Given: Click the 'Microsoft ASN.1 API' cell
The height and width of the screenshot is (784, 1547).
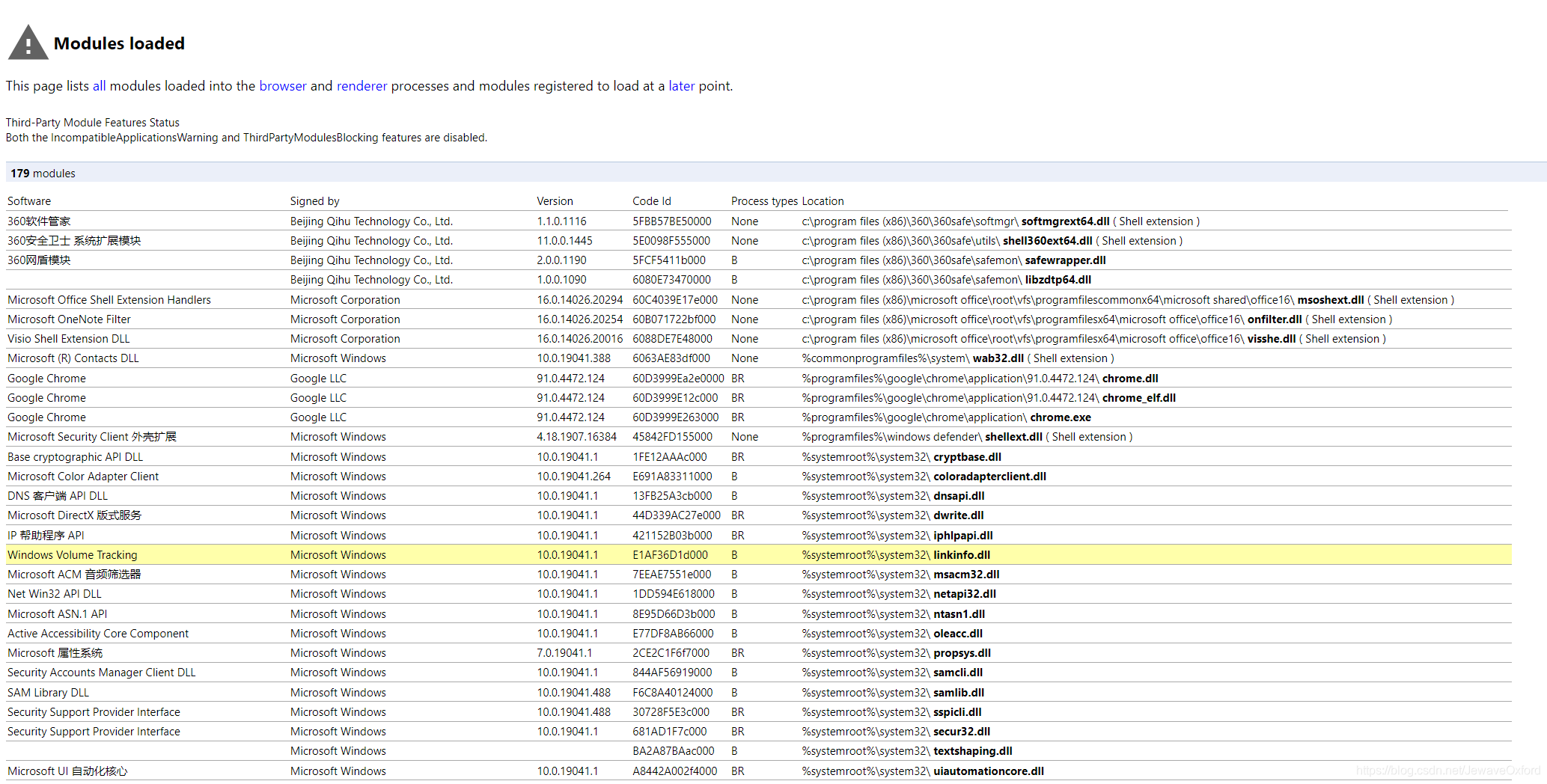Looking at the screenshot, I should coord(57,614).
